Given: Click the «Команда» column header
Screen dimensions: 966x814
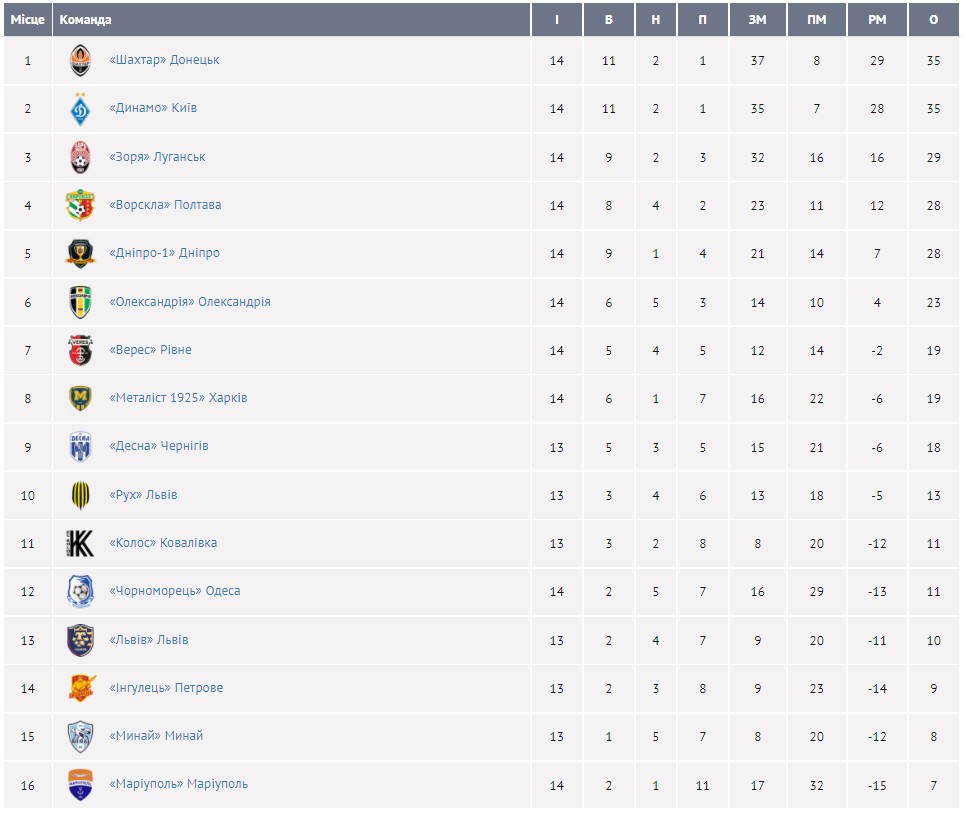Looking at the screenshot, I should coord(86,20).
